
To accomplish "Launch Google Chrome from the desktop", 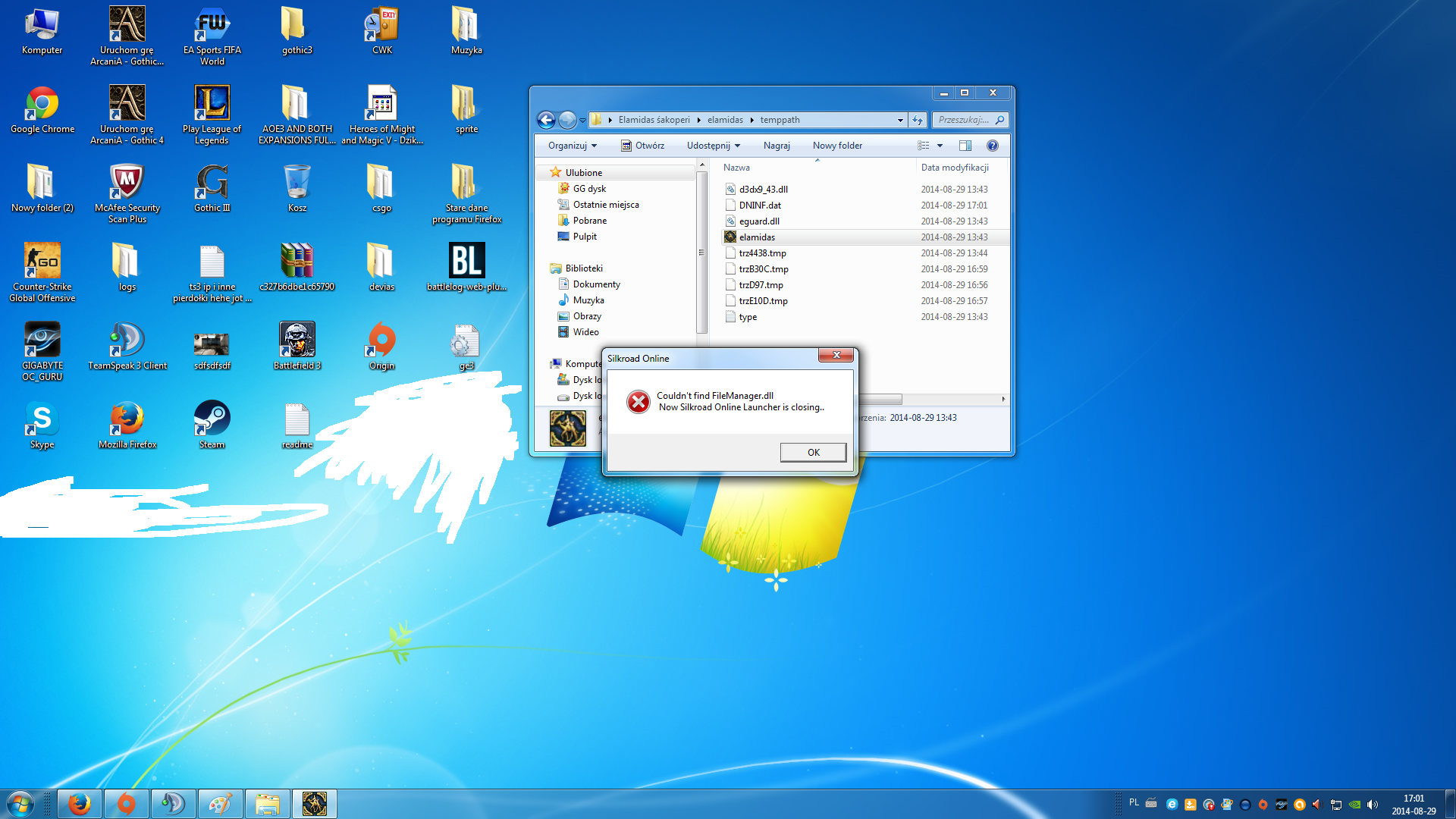I will click(42, 111).
